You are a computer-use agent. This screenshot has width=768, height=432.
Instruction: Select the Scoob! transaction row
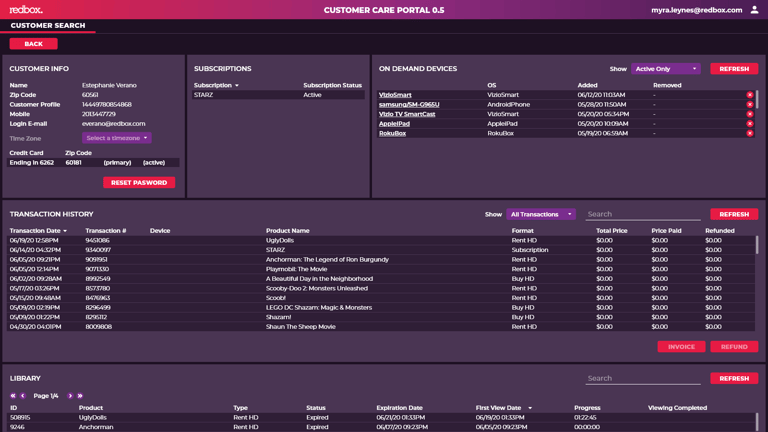point(381,298)
